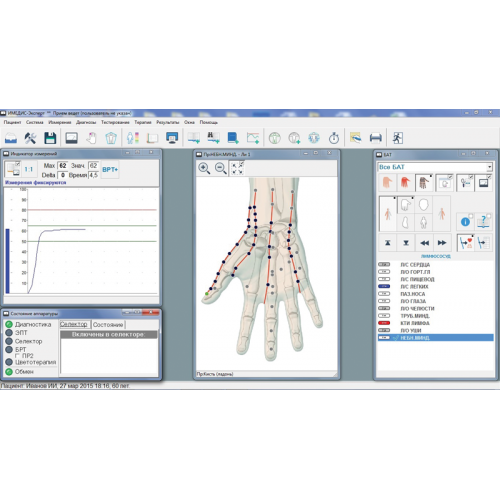Switch to the Состояние tab

coord(108,325)
